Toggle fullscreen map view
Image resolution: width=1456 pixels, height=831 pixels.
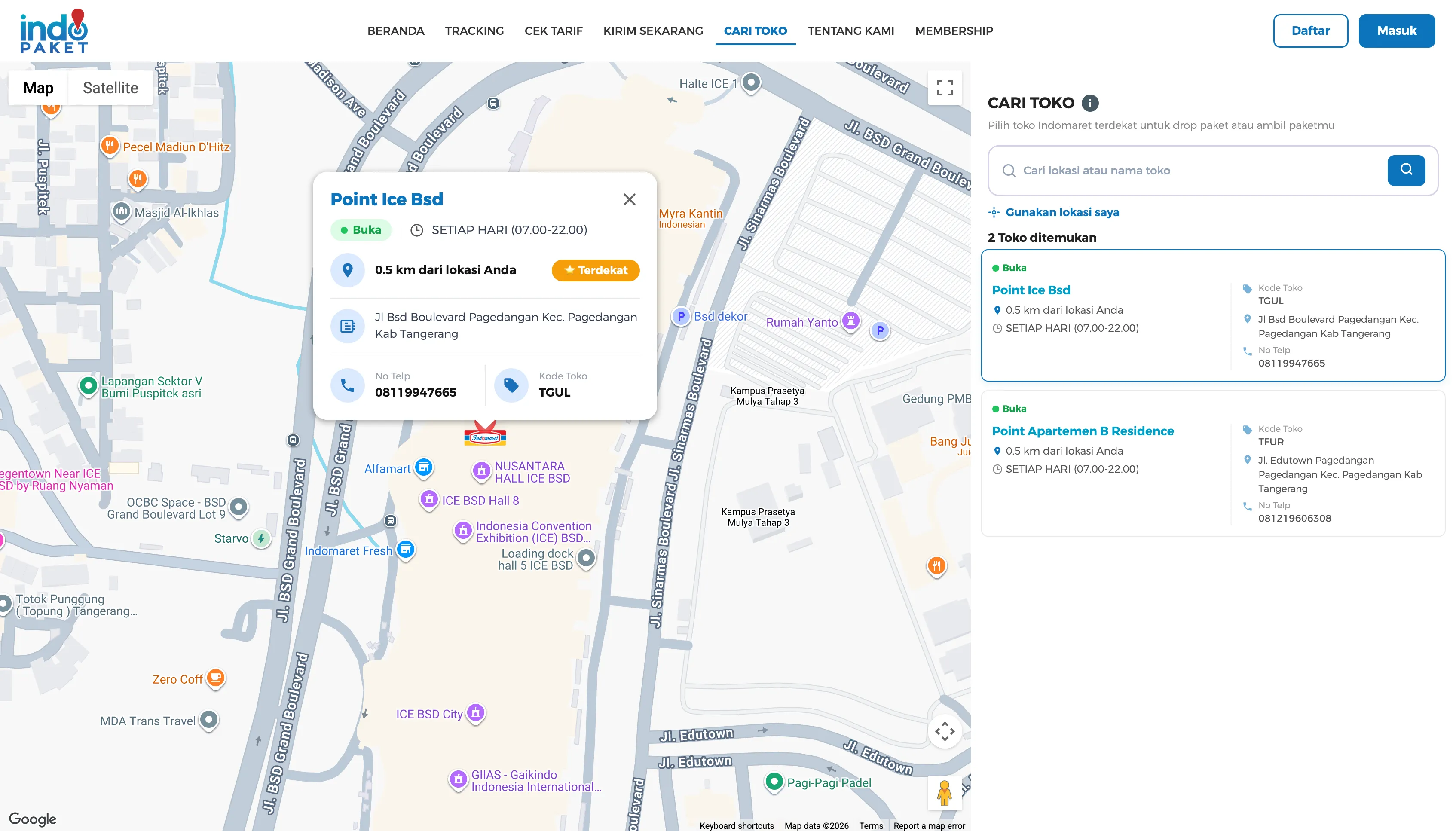tap(944, 87)
